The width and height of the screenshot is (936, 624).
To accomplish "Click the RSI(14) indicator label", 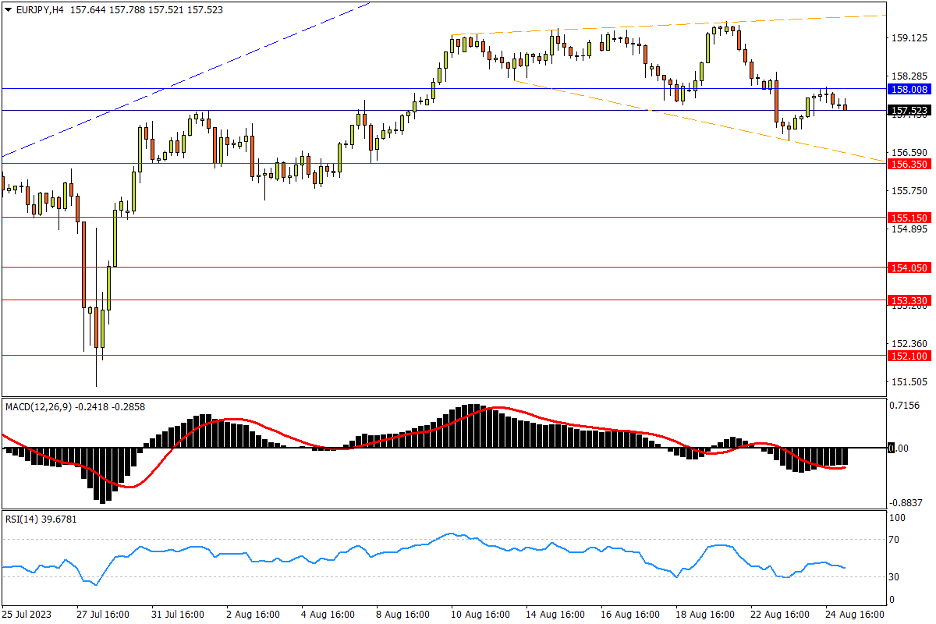I will click(26, 518).
